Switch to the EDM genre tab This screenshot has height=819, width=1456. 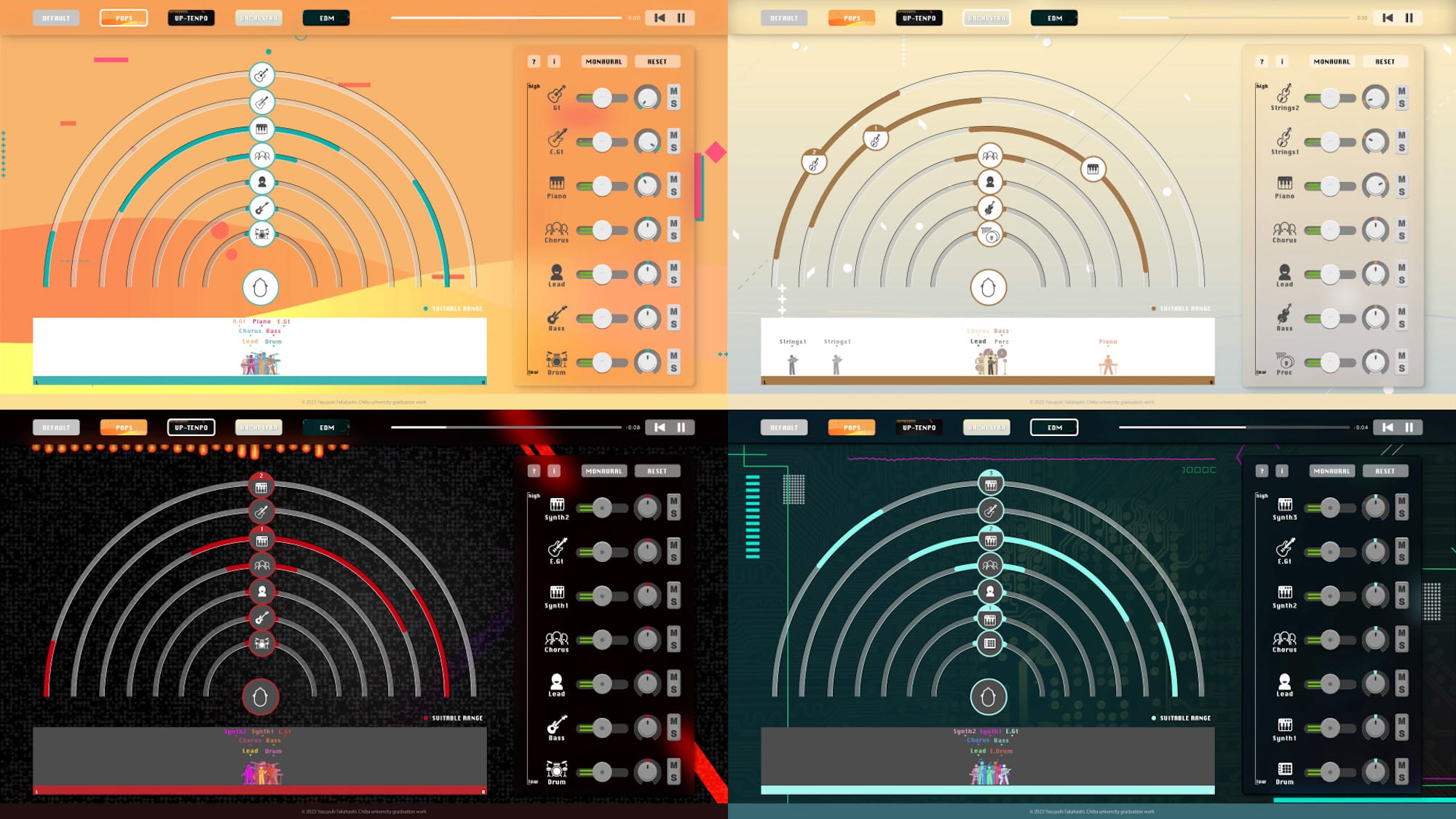[x=325, y=17]
